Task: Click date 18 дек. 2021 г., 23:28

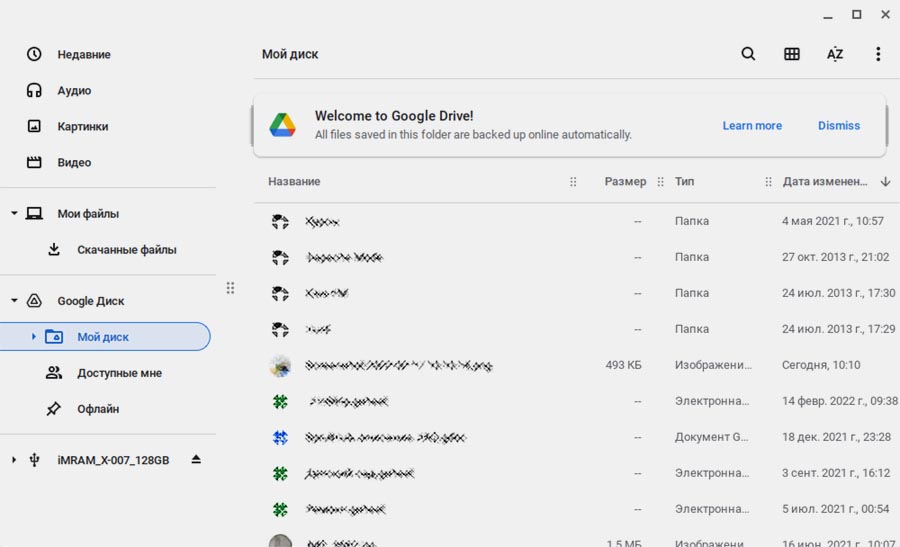Action: pyautogui.click(x=836, y=437)
